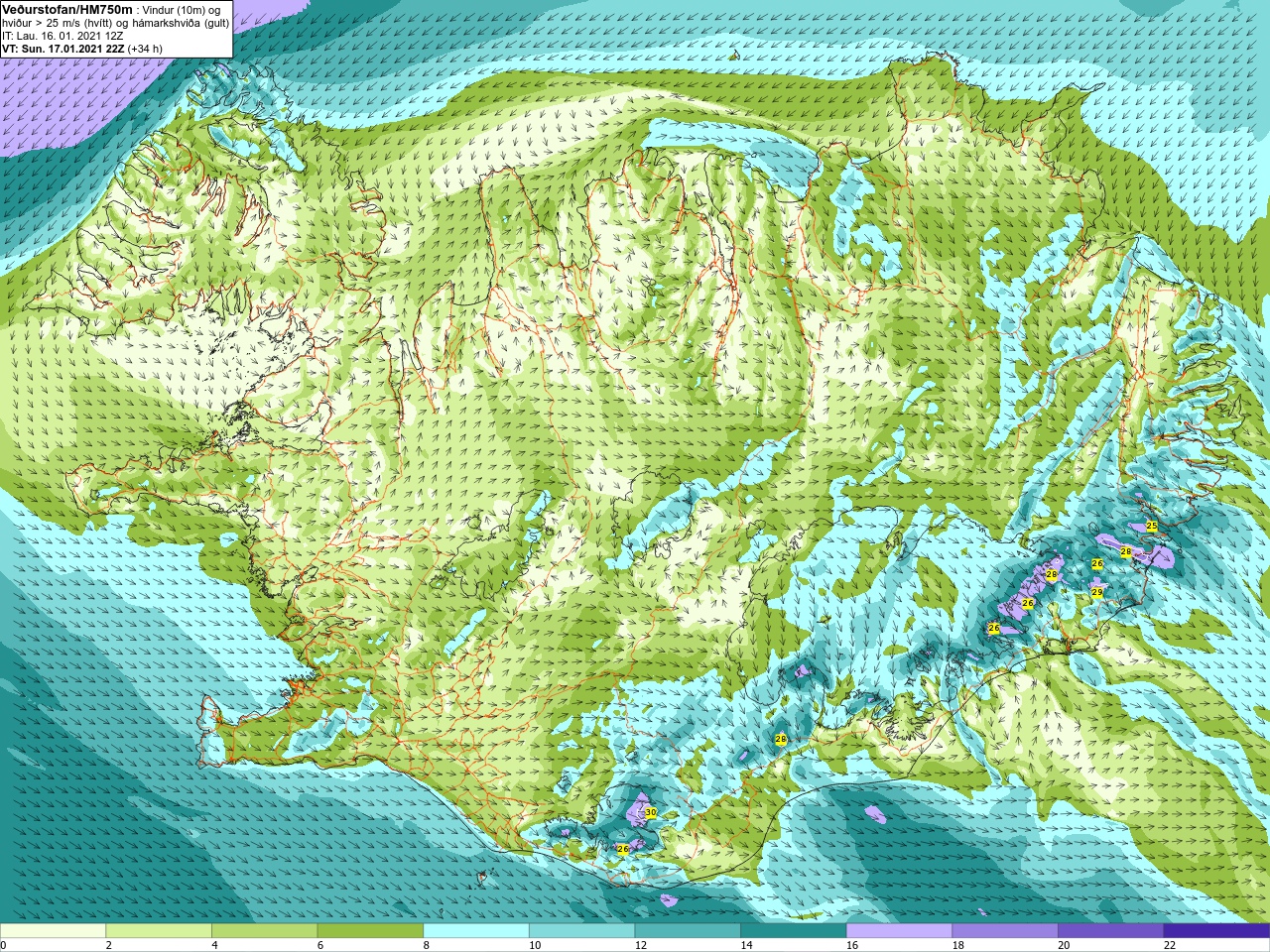
Task: Choose the turquoise 10–12 m/s swatch
Action: [581, 930]
